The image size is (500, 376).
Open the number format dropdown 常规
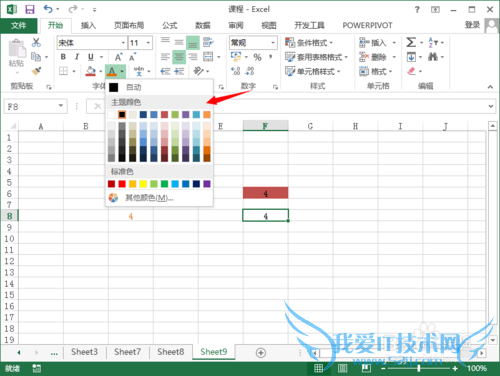pos(273,43)
